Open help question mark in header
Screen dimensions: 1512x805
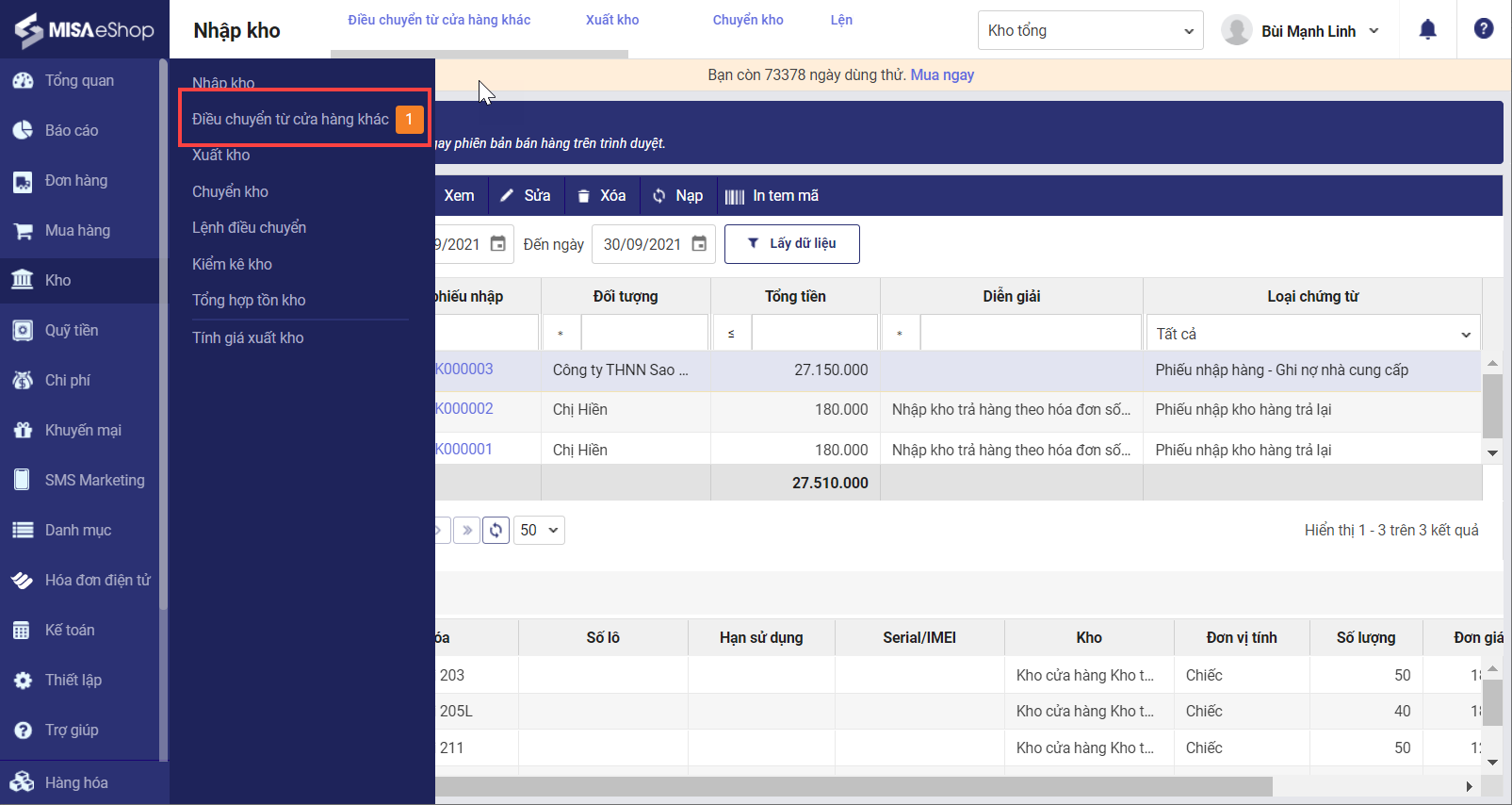click(x=1484, y=29)
